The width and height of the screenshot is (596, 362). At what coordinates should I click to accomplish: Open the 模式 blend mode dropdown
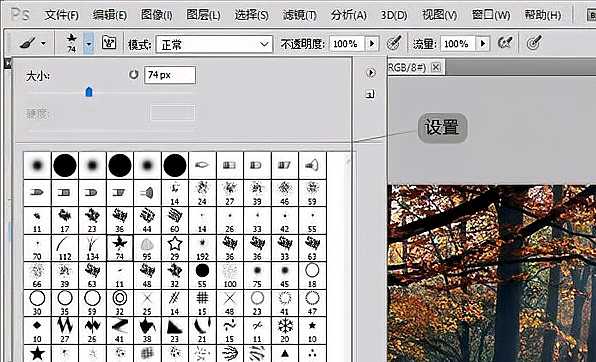(x=214, y=44)
